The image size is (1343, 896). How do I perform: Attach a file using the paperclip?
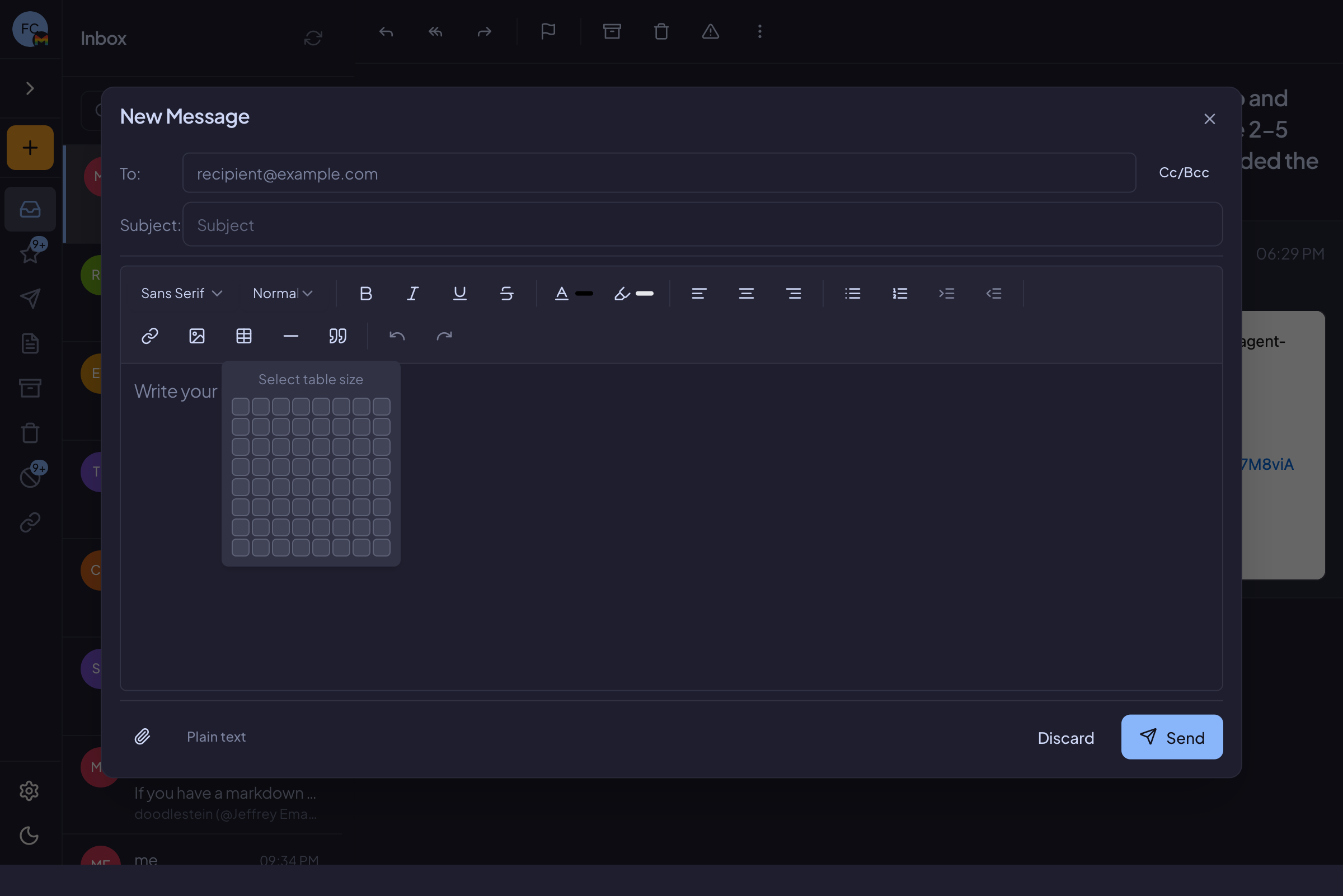142,737
